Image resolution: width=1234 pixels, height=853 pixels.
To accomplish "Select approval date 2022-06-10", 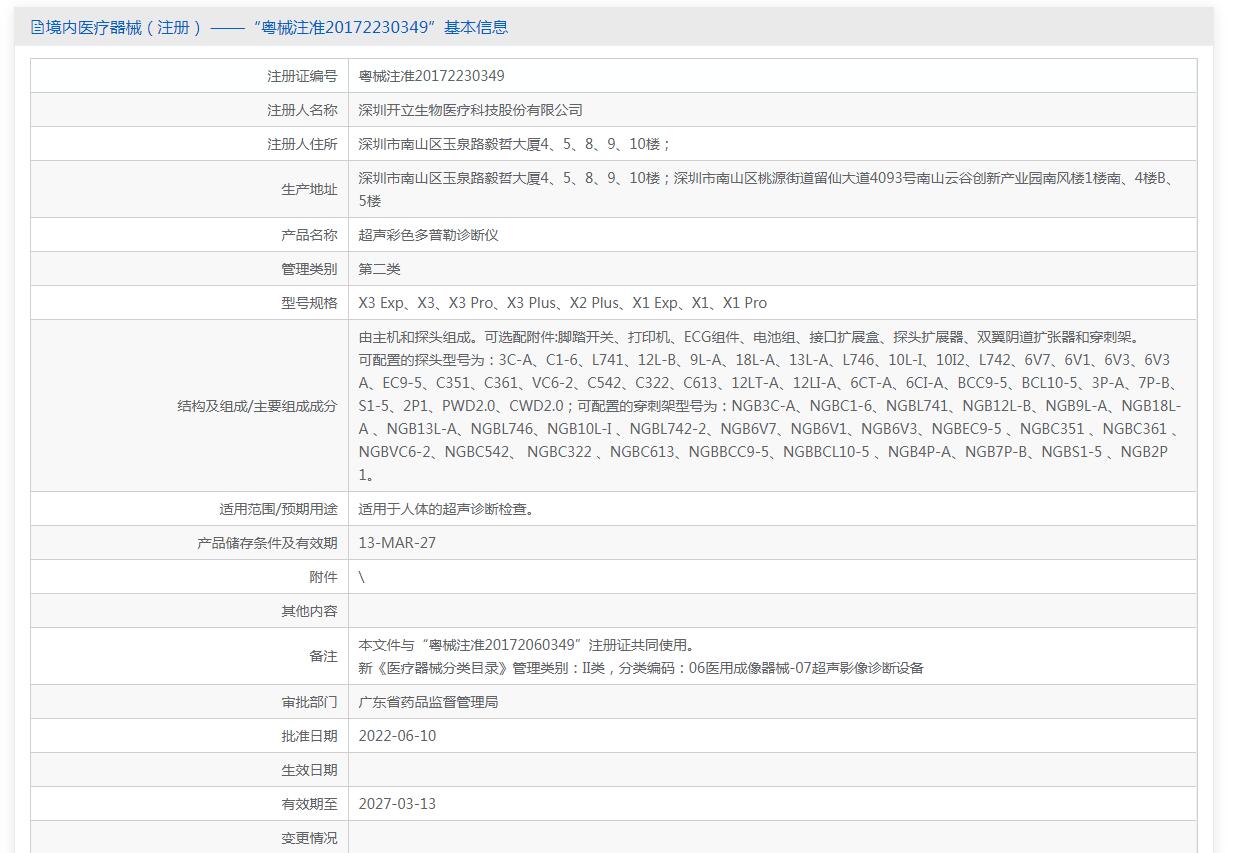I will pos(397,736).
